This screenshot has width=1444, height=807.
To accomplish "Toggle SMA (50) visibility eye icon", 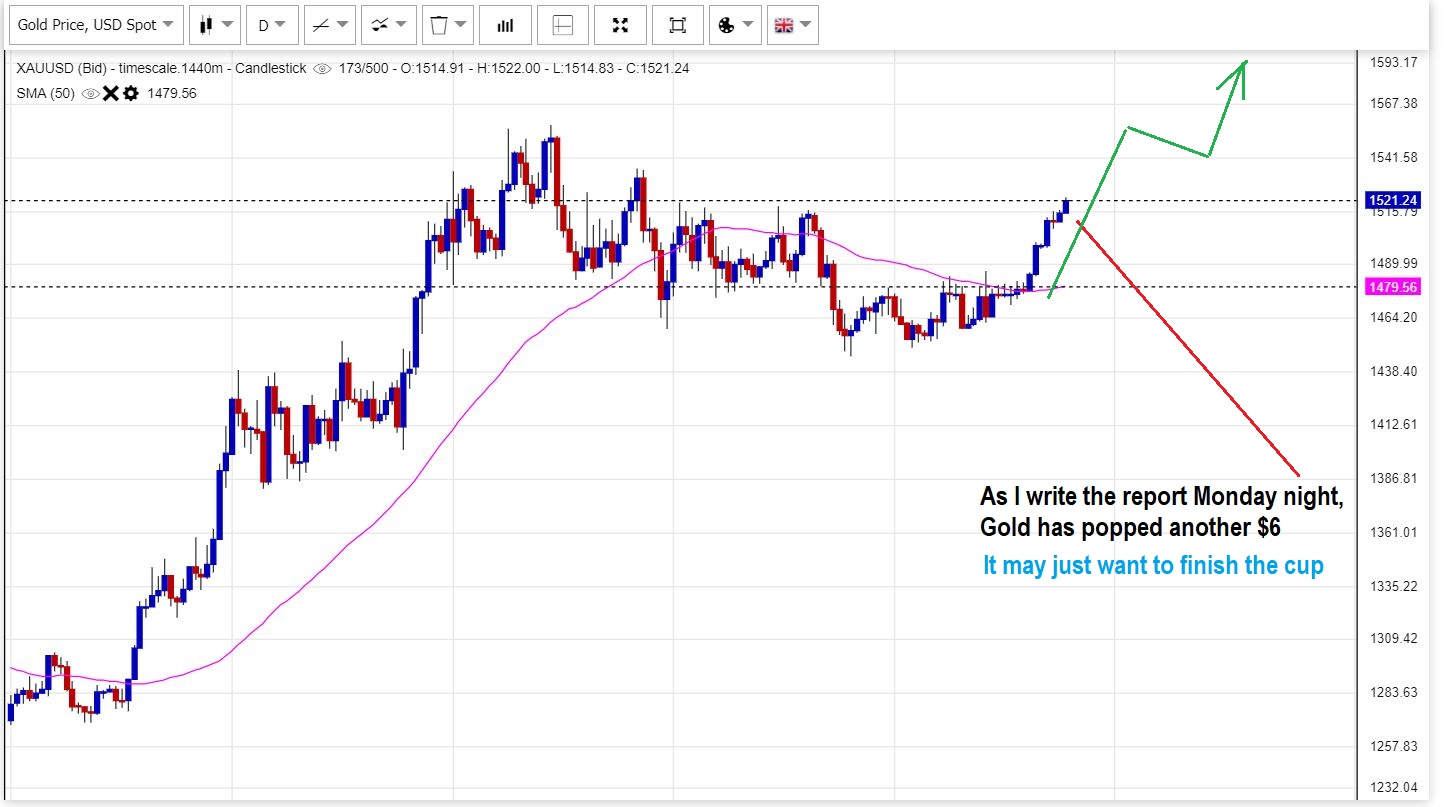I will click(90, 93).
